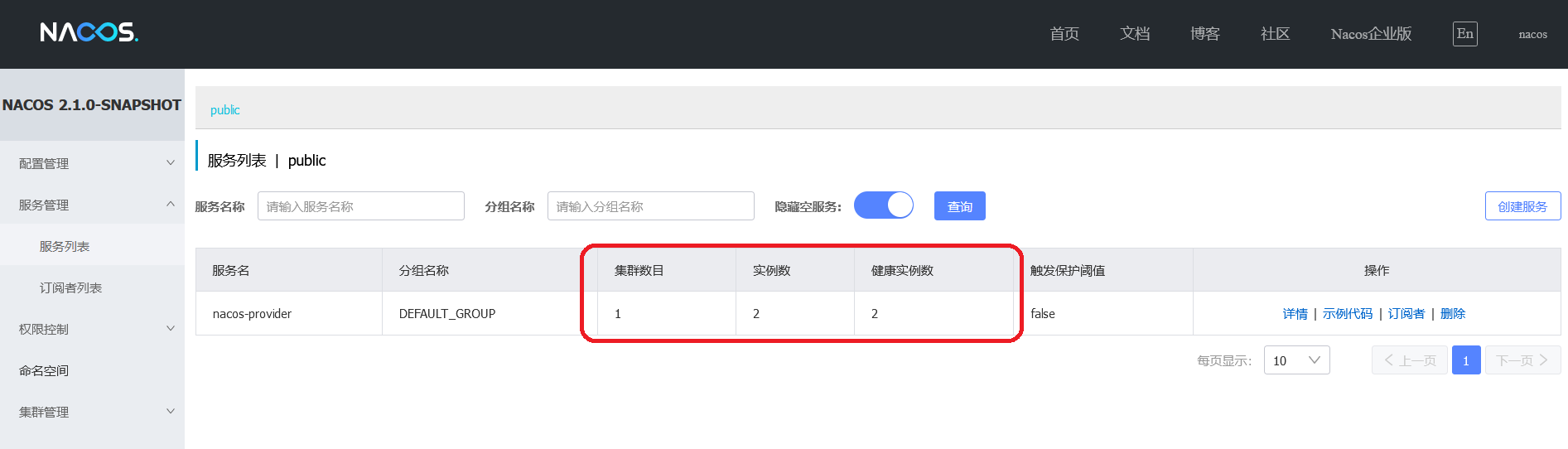Click the NACOS 2.1.0-SNAPSHOT version title
This screenshot has height=449, width=1568.
tap(92, 105)
